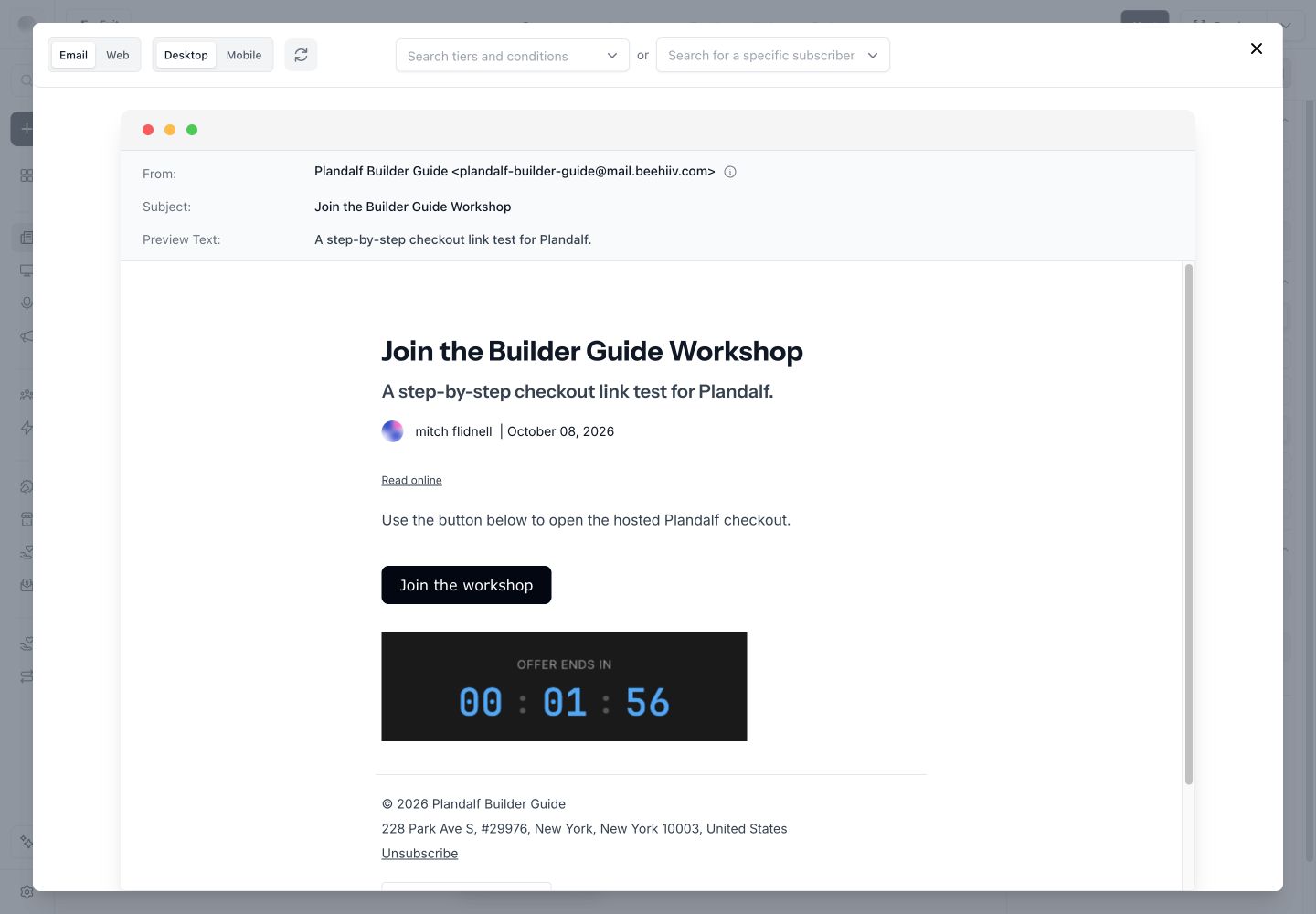Click the 228 Park Ave S address line
1316x914 pixels.
[584, 829]
